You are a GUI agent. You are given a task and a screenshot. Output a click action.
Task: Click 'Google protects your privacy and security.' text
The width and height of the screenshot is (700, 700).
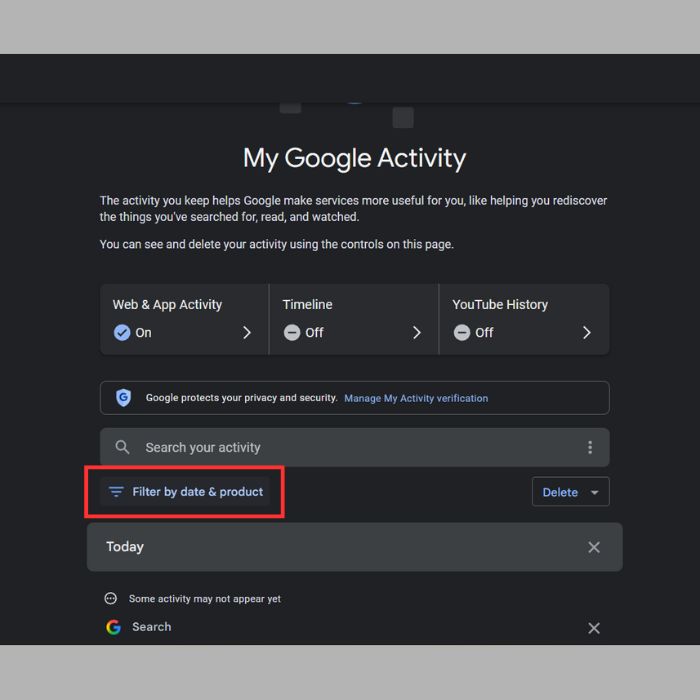242,398
